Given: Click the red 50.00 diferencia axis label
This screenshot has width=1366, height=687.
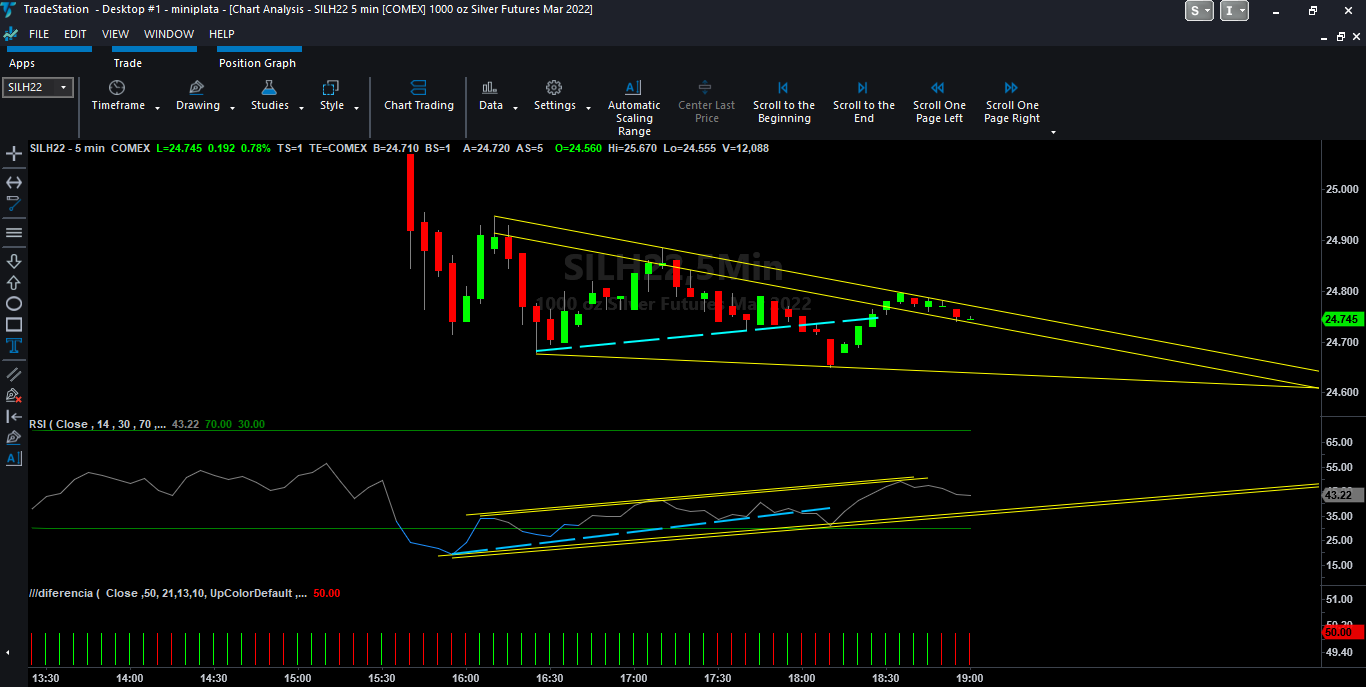Looking at the screenshot, I should tap(1341, 632).
